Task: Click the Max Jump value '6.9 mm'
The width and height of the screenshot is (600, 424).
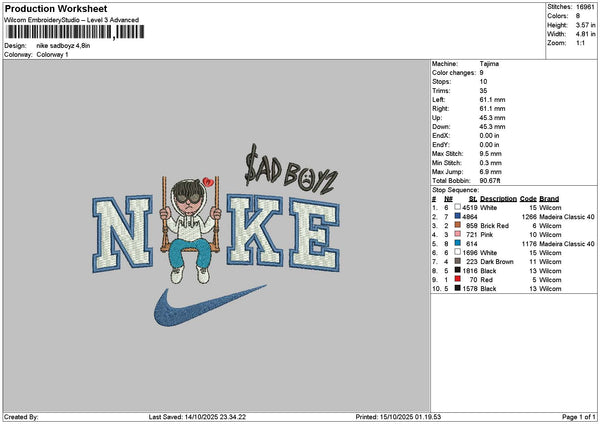Action: point(491,172)
